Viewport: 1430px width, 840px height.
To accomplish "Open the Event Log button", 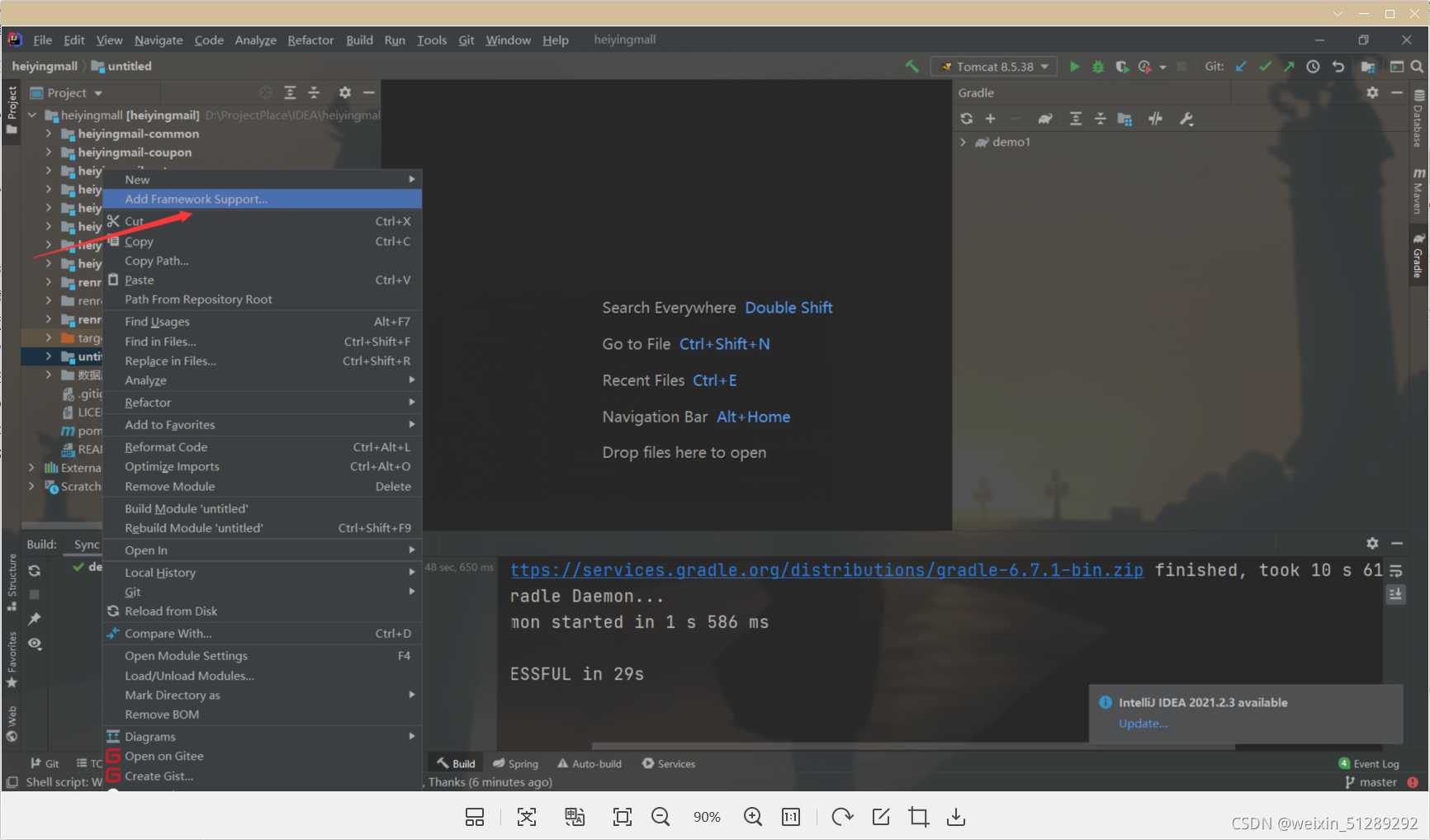I will click(1369, 764).
